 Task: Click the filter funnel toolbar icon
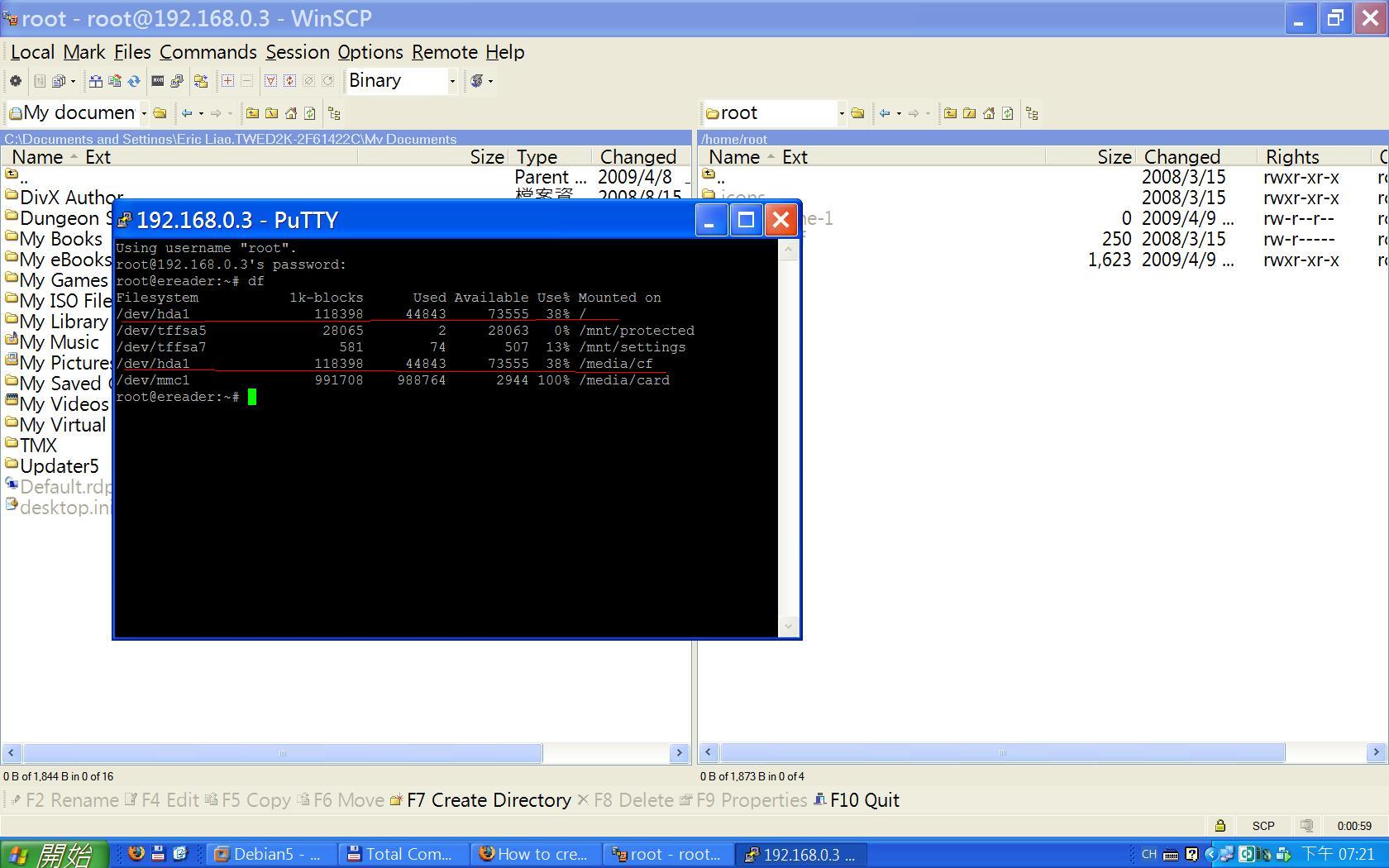pyautogui.click(x=270, y=81)
